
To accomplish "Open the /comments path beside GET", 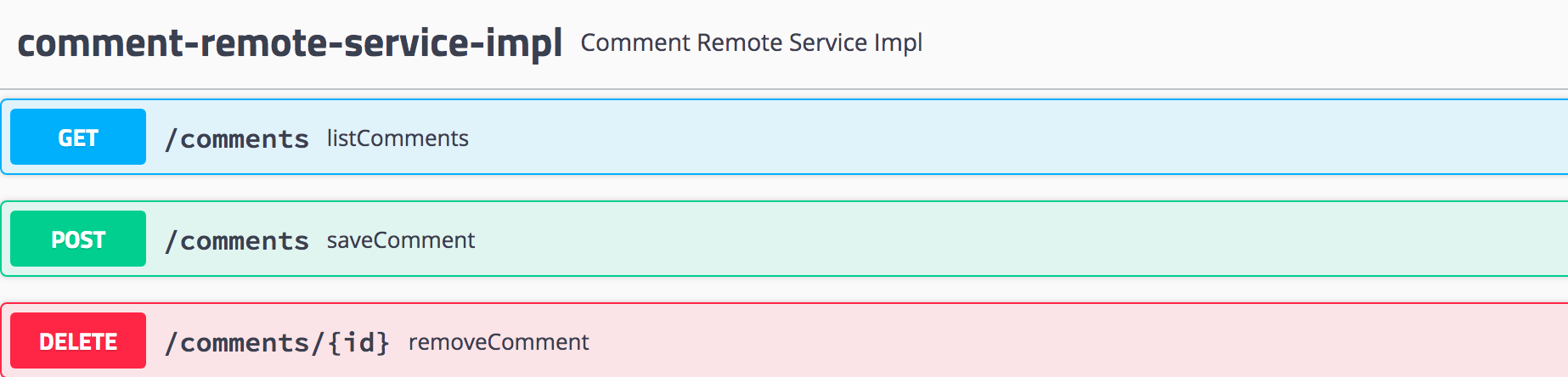I will coord(236,138).
